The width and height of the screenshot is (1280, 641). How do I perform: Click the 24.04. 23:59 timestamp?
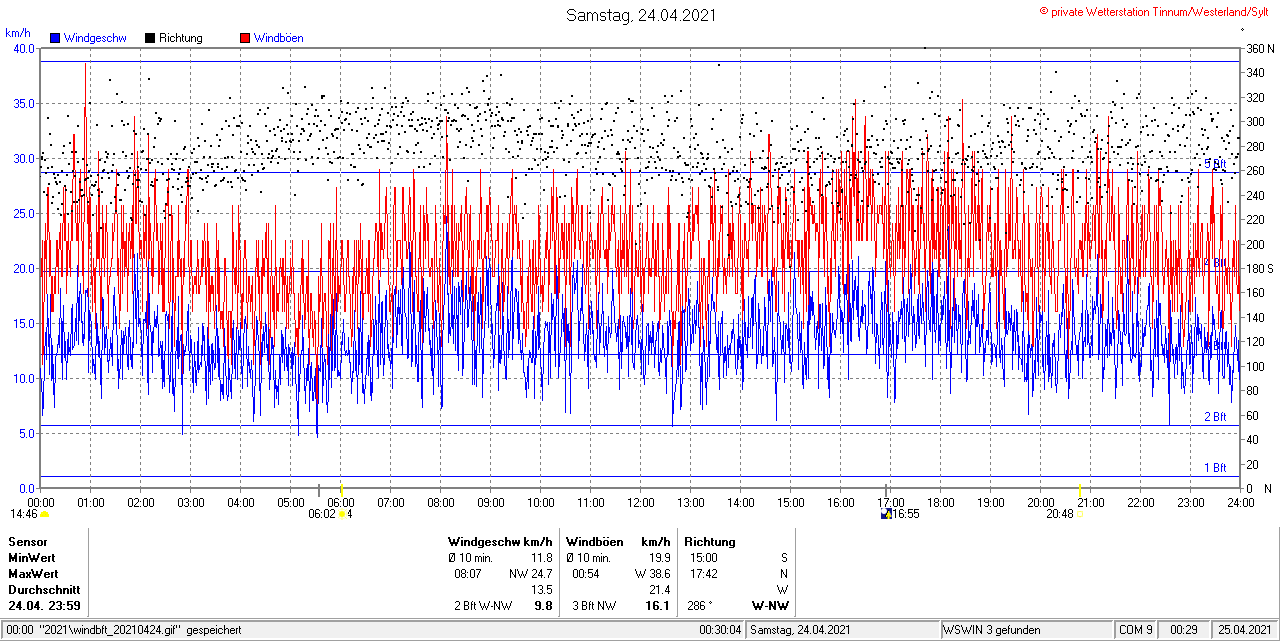(44, 606)
